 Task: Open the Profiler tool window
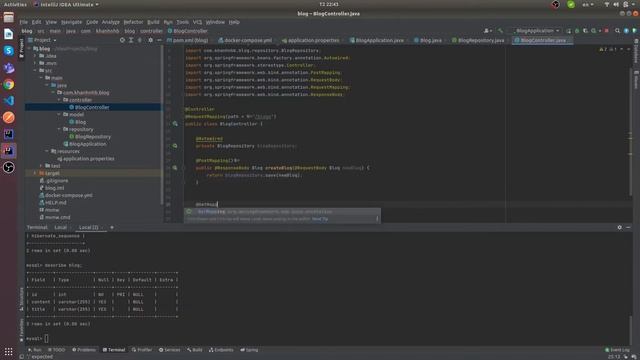[x=142, y=350]
